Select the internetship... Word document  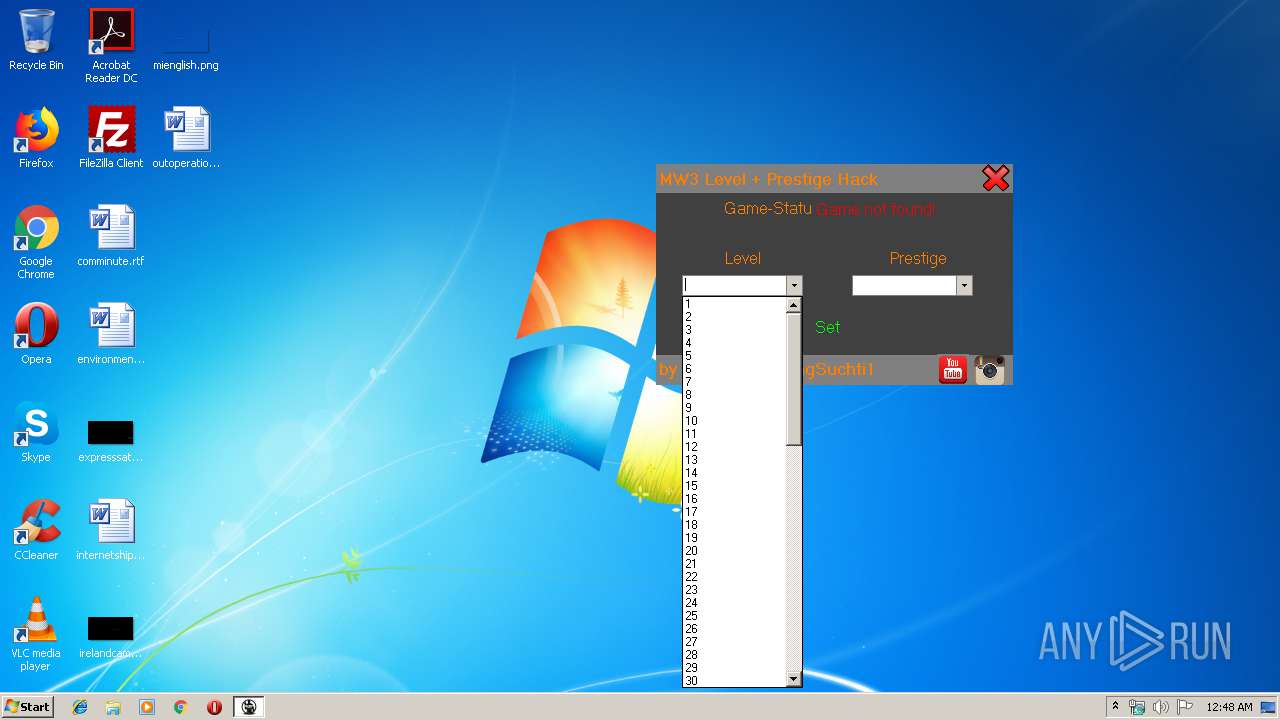111,530
